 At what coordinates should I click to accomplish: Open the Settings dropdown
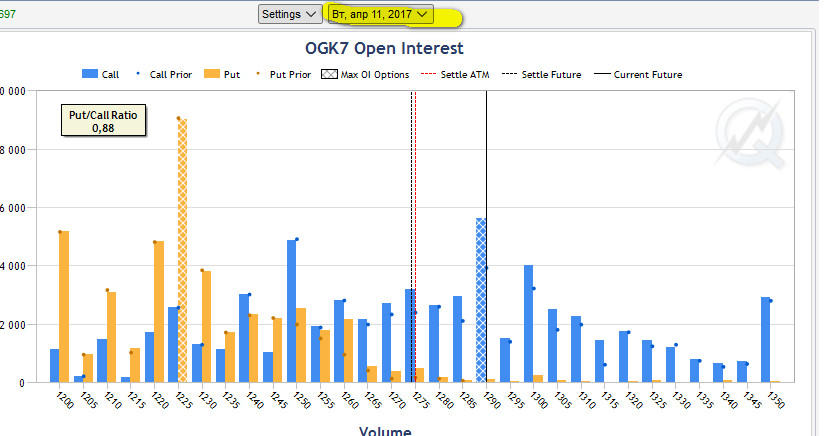click(290, 14)
